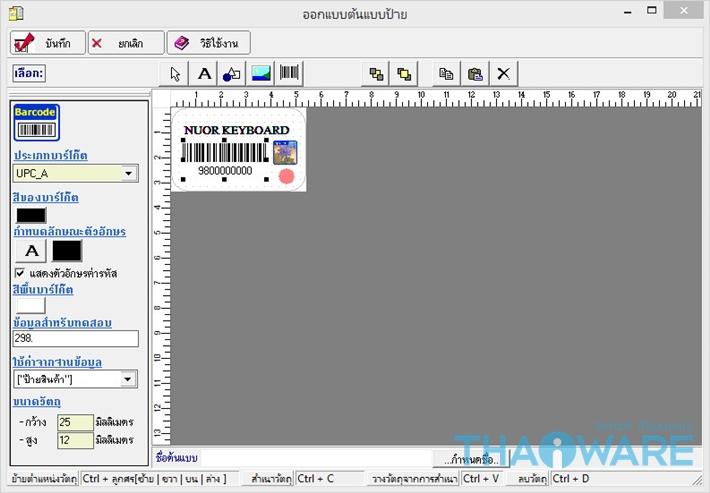710x493 pixels.
Task: Click the สีพื้นบาร์โค๊ต link label
Action: pyautogui.click(x=43, y=290)
